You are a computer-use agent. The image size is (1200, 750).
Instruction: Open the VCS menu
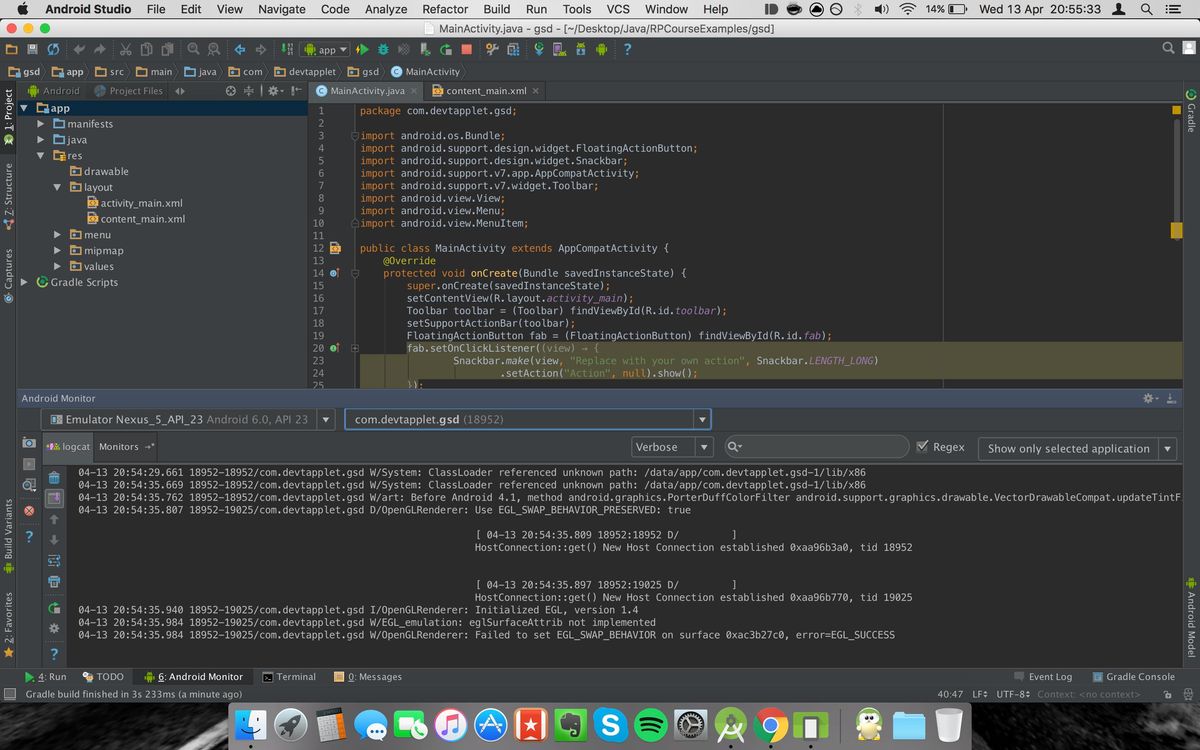[618, 9]
